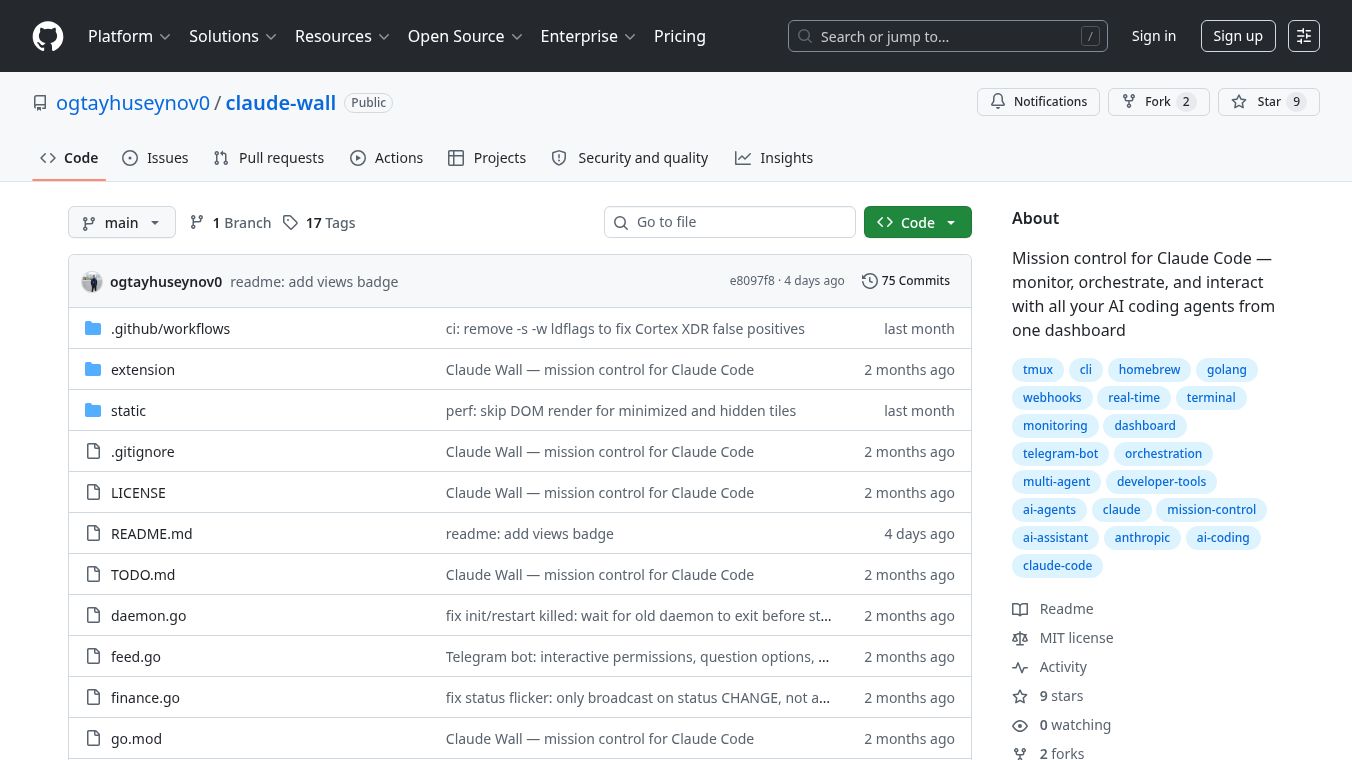
Task: Switch to the Issues tab
Action: click(x=155, y=158)
